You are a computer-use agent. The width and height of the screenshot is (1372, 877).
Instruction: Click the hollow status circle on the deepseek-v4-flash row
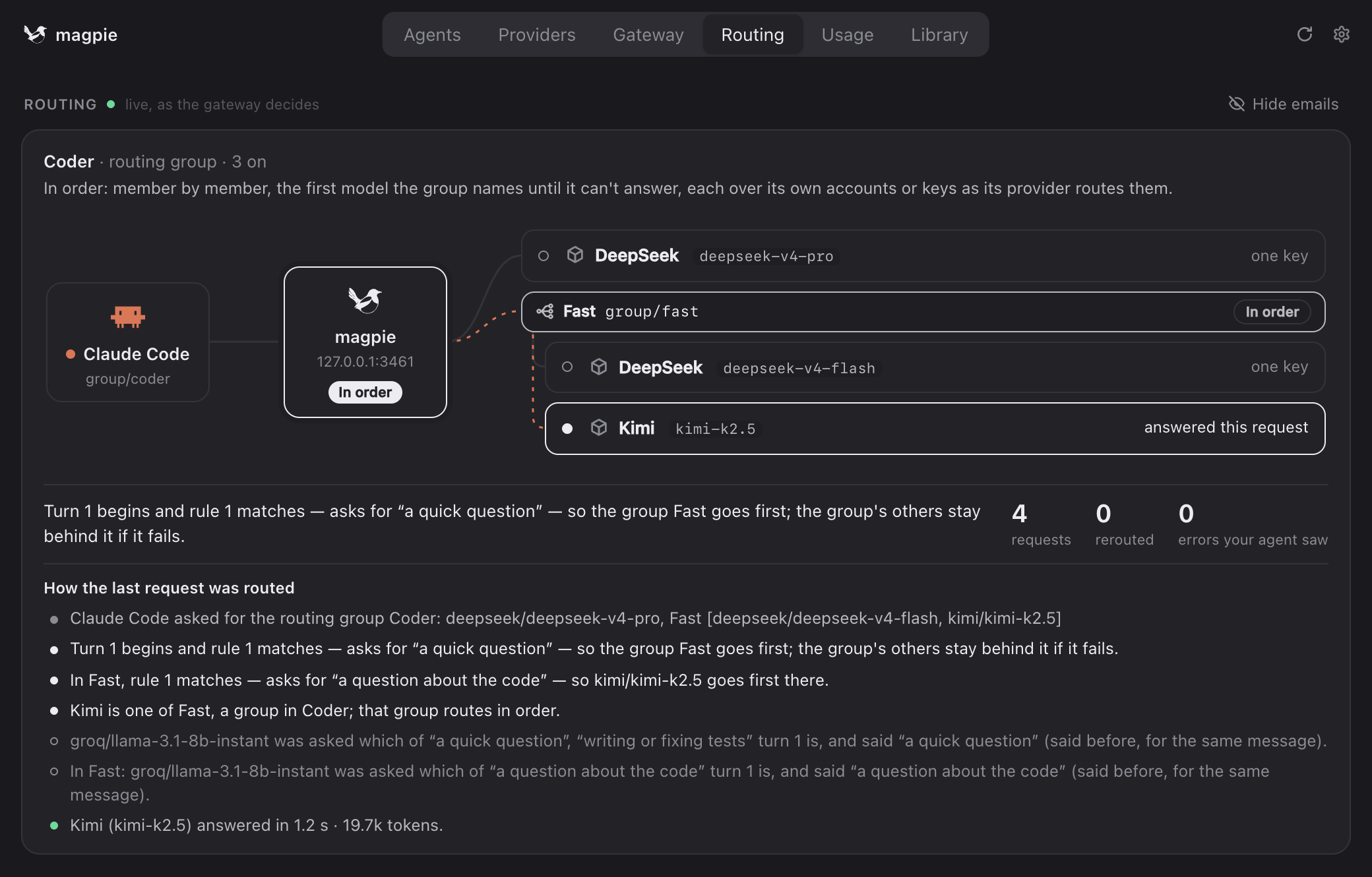[x=567, y=367]
